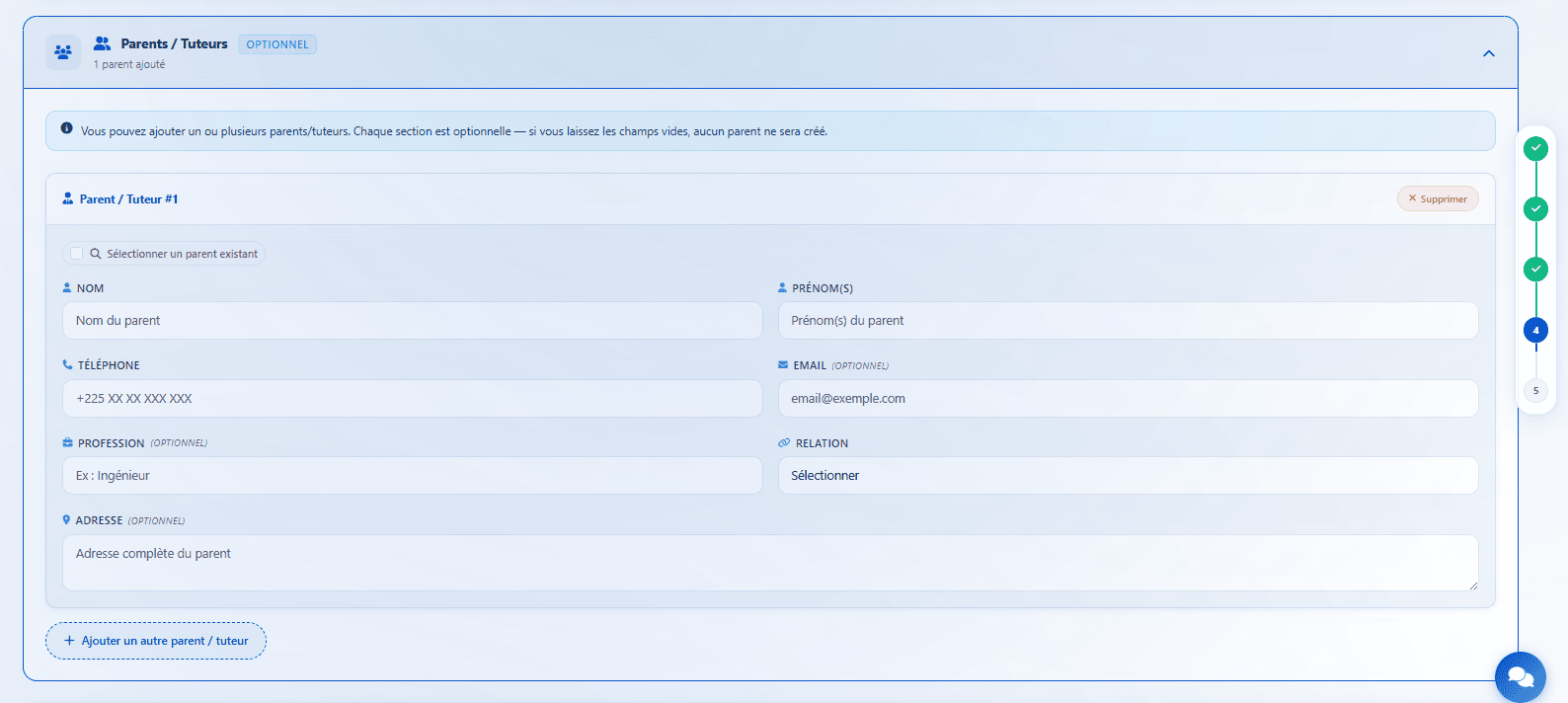Screen dimensions: 1568x703
Task: Select the active step 4 in stepper
Action: click(1535, 330)
